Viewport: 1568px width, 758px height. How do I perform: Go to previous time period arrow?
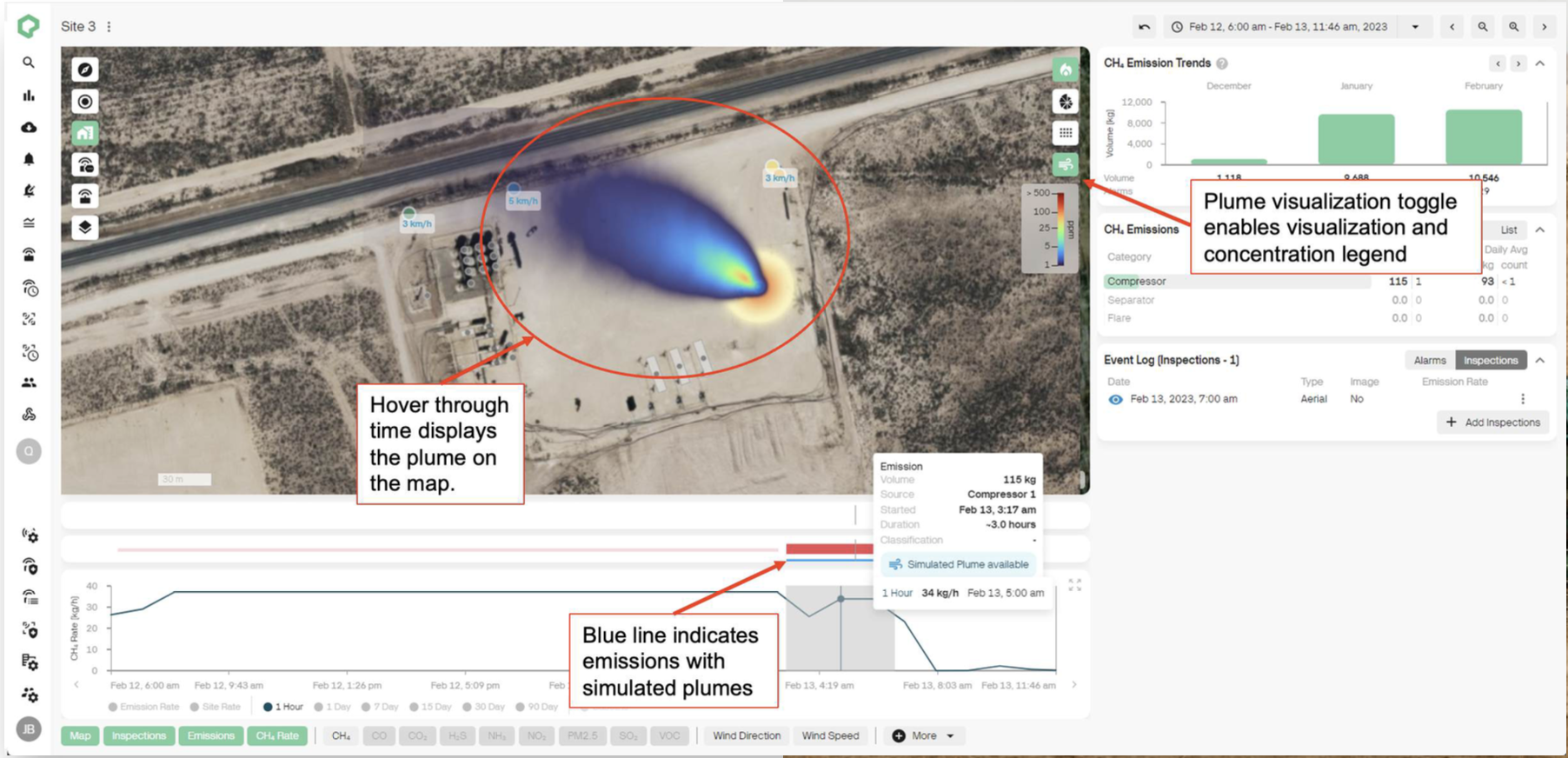pyautogui.click(x=1452, y=27)
